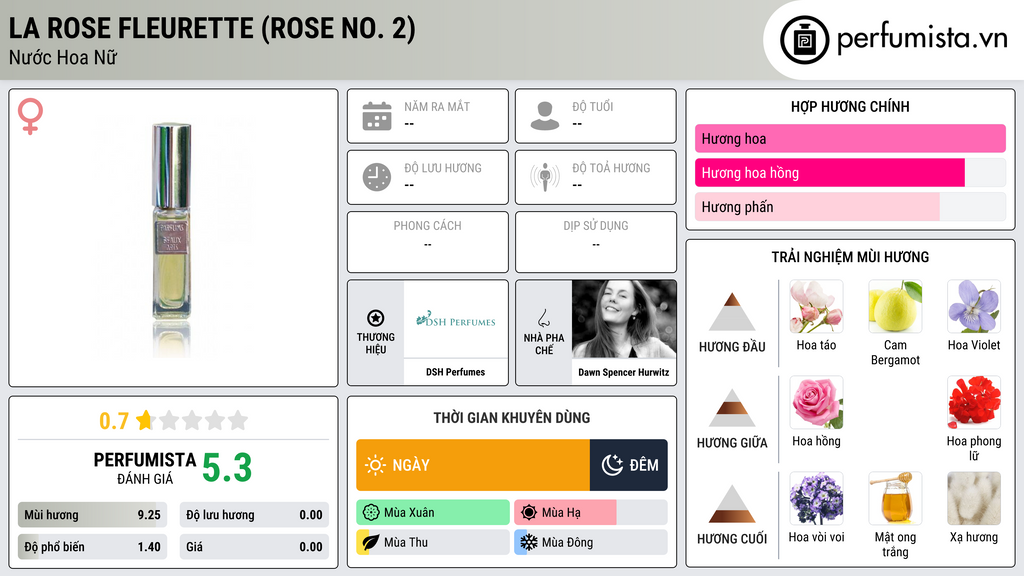Click the Hương đầu pyramid icon

[732, 312]
